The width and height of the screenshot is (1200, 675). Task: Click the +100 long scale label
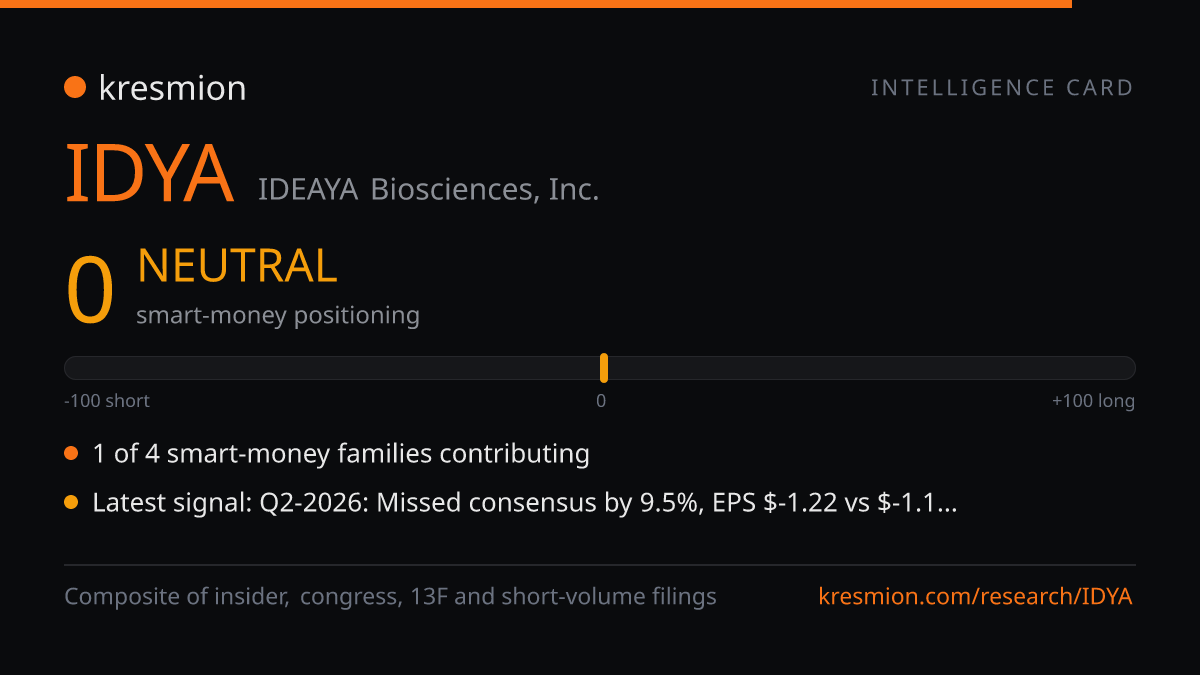click(1093, 401)
